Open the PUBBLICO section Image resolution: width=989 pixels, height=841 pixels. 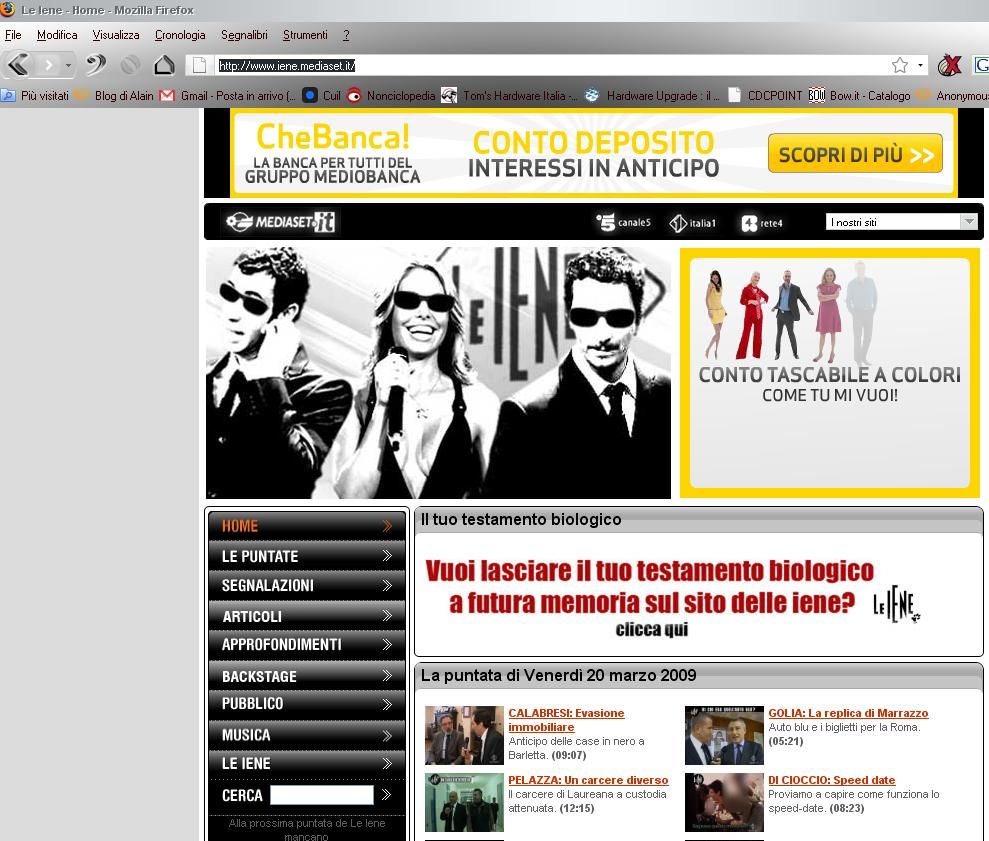(307, 704)
